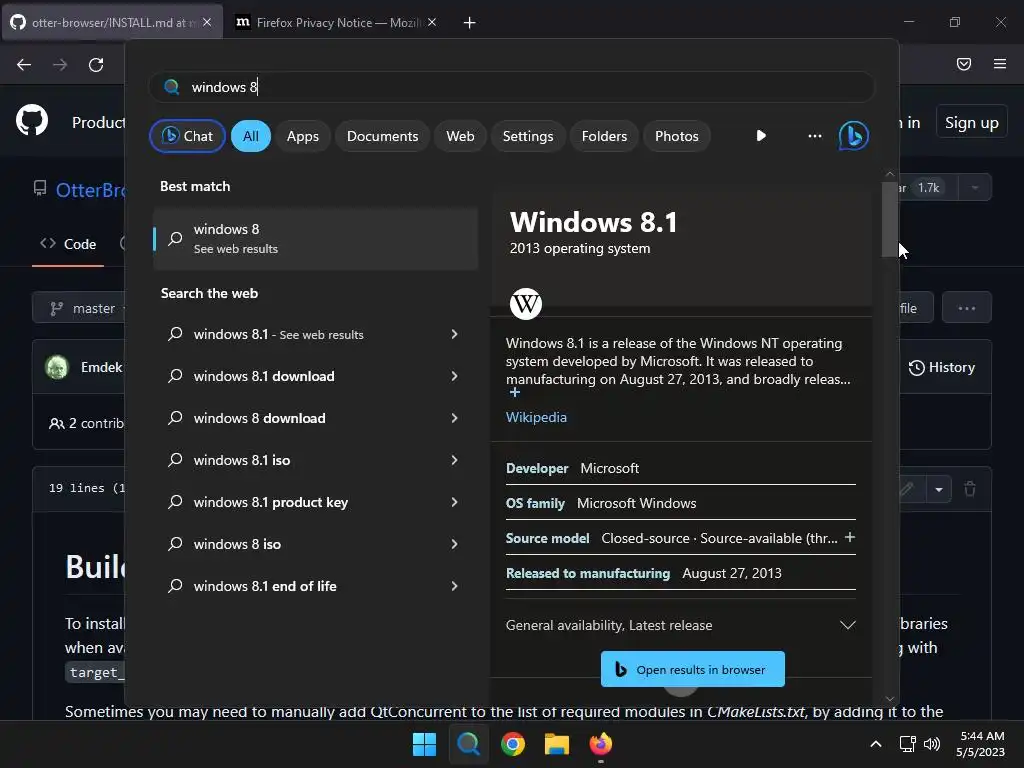Click the browser forward arrow

click(x=60, y=64)
